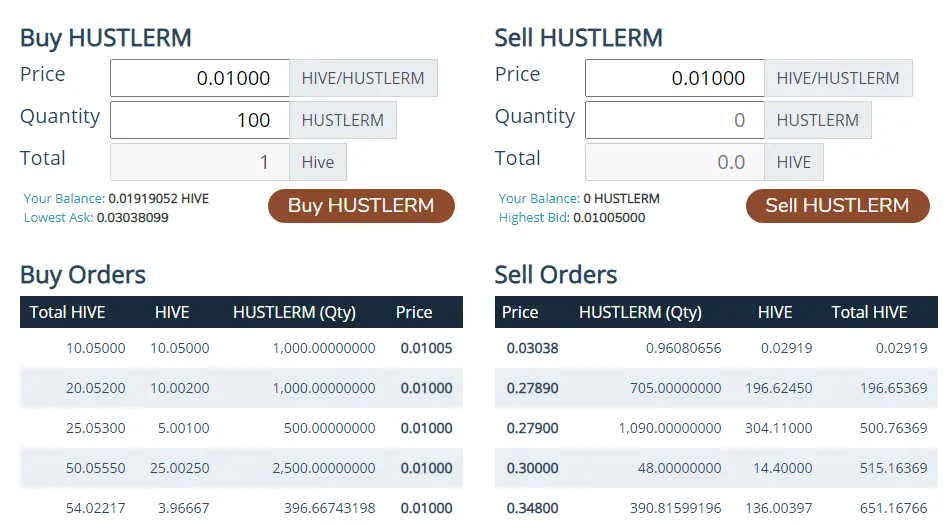Click the HUSTLERM (Qty) header in Buy Orders
This screenshot has width=952, height=525.
click(294, 312)
